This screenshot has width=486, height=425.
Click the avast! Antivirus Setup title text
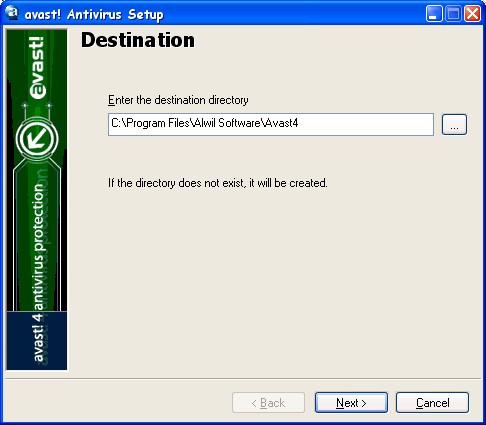tap(94, 15)
